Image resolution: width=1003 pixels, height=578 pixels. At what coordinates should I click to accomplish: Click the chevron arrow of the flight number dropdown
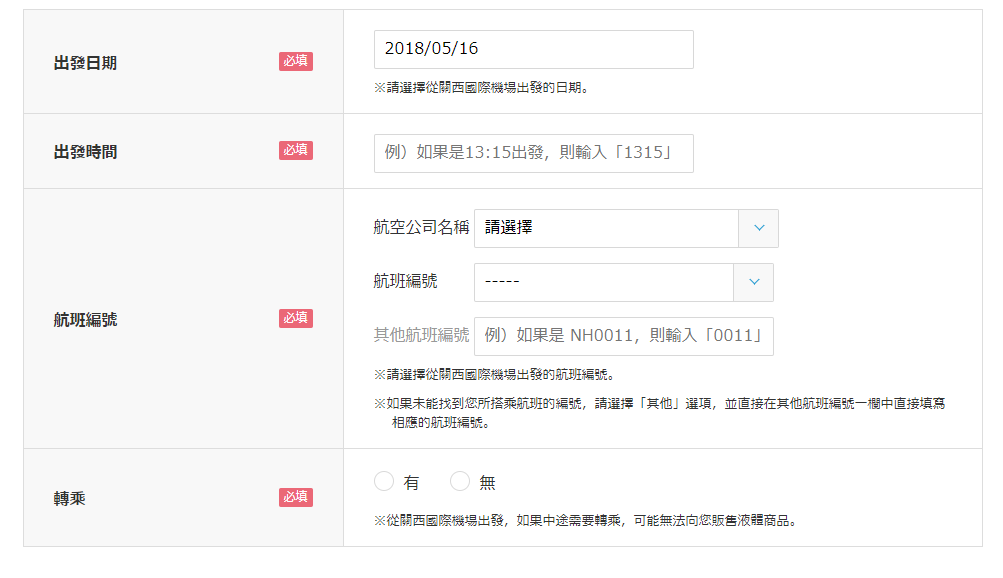[x=754, y=282]
